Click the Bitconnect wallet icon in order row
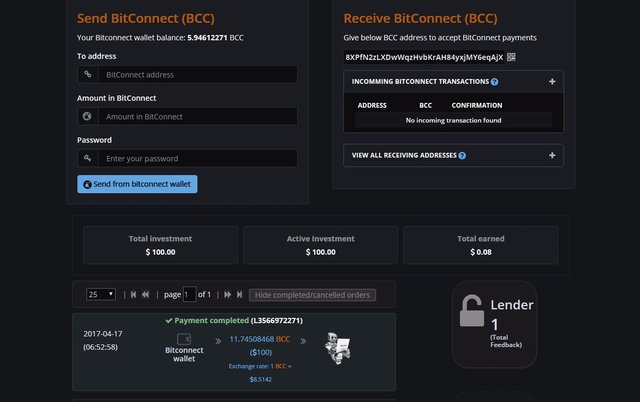The image size is (640, 402). point(184,339)
